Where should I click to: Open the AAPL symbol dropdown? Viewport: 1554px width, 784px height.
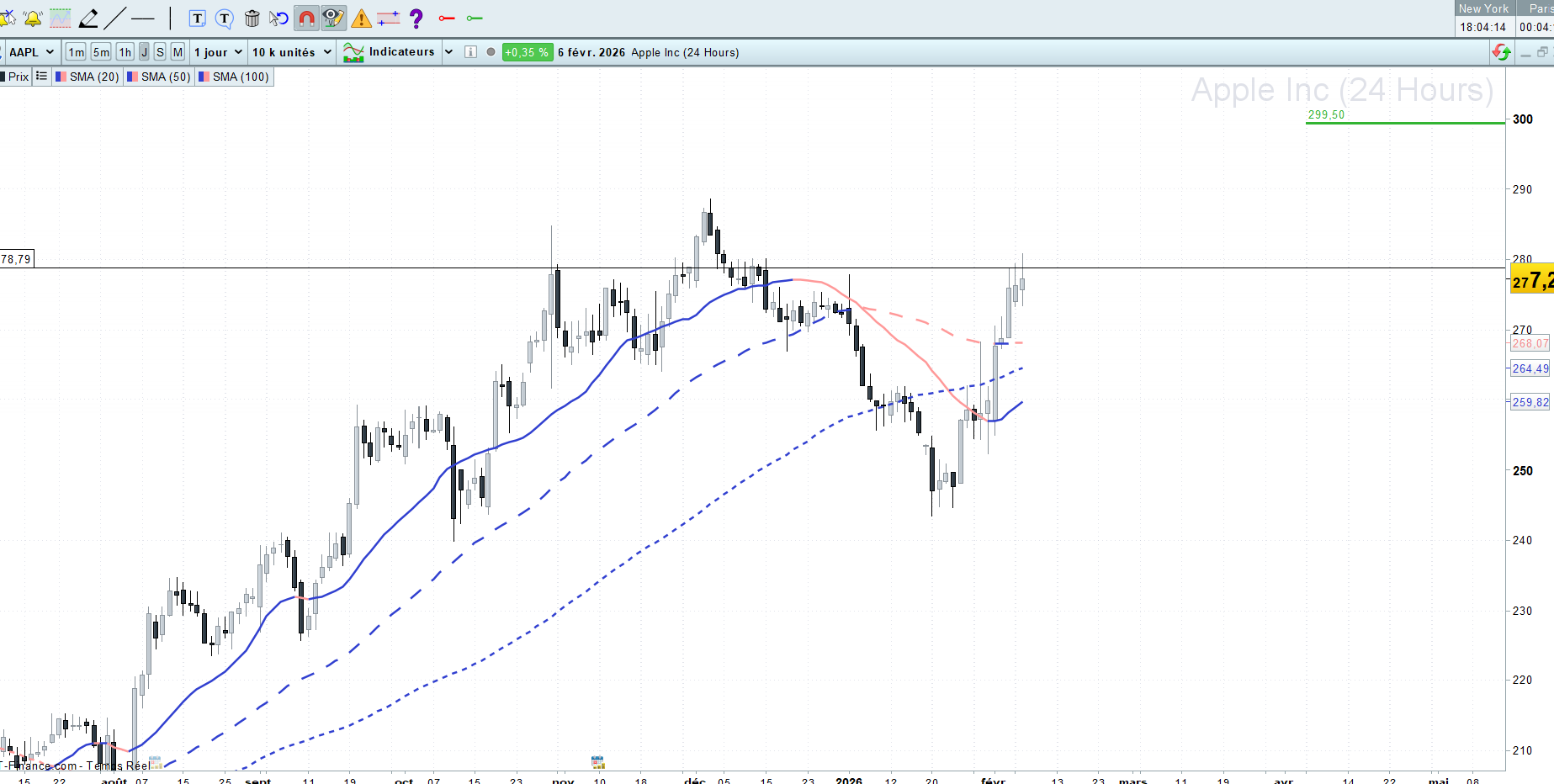pyautogui.click(x=32, y=52)
